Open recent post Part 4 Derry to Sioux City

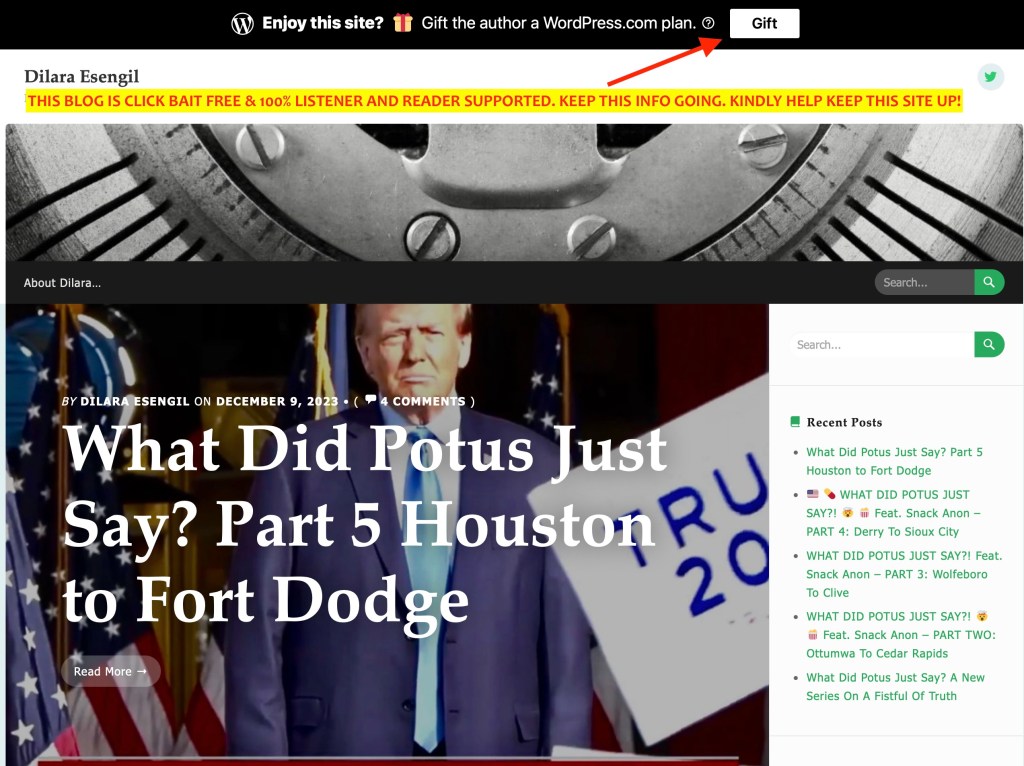[893, 513]
